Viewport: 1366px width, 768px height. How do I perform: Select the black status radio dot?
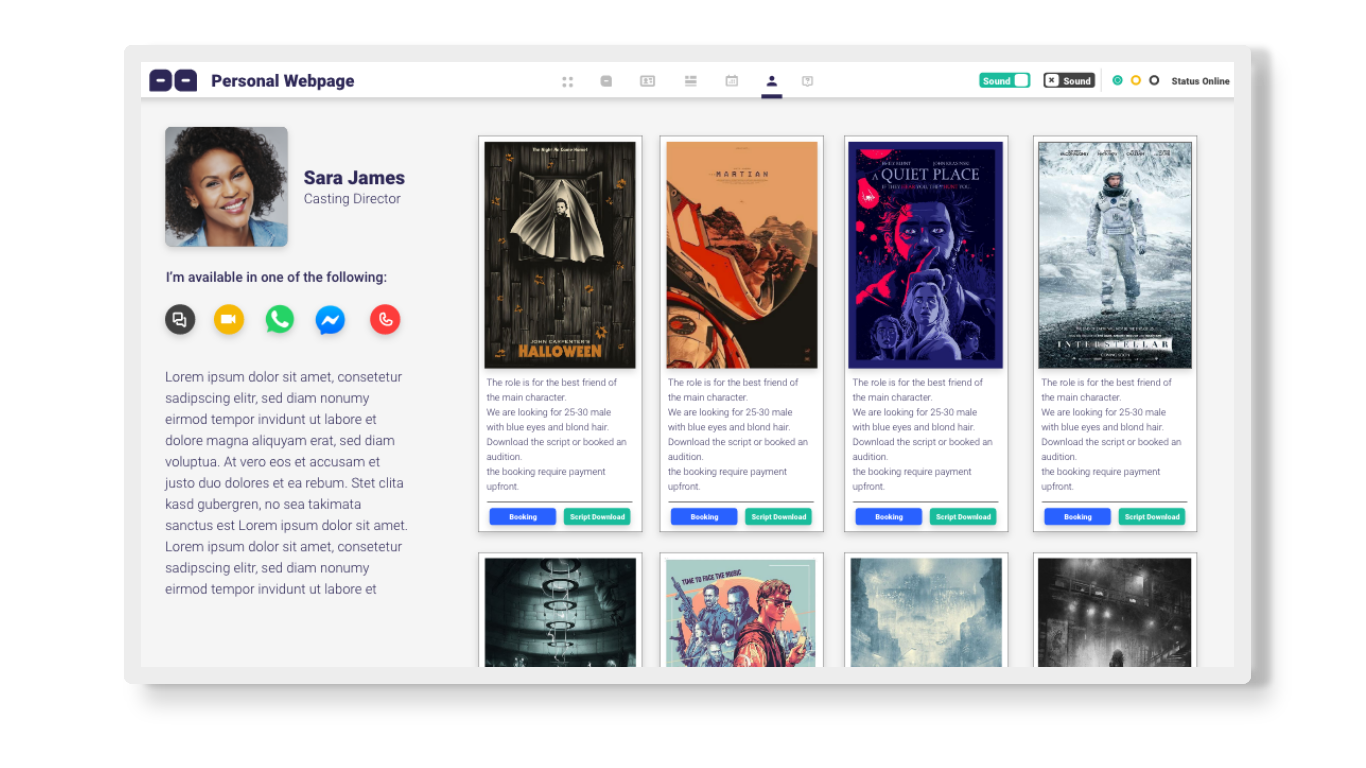1154,81
